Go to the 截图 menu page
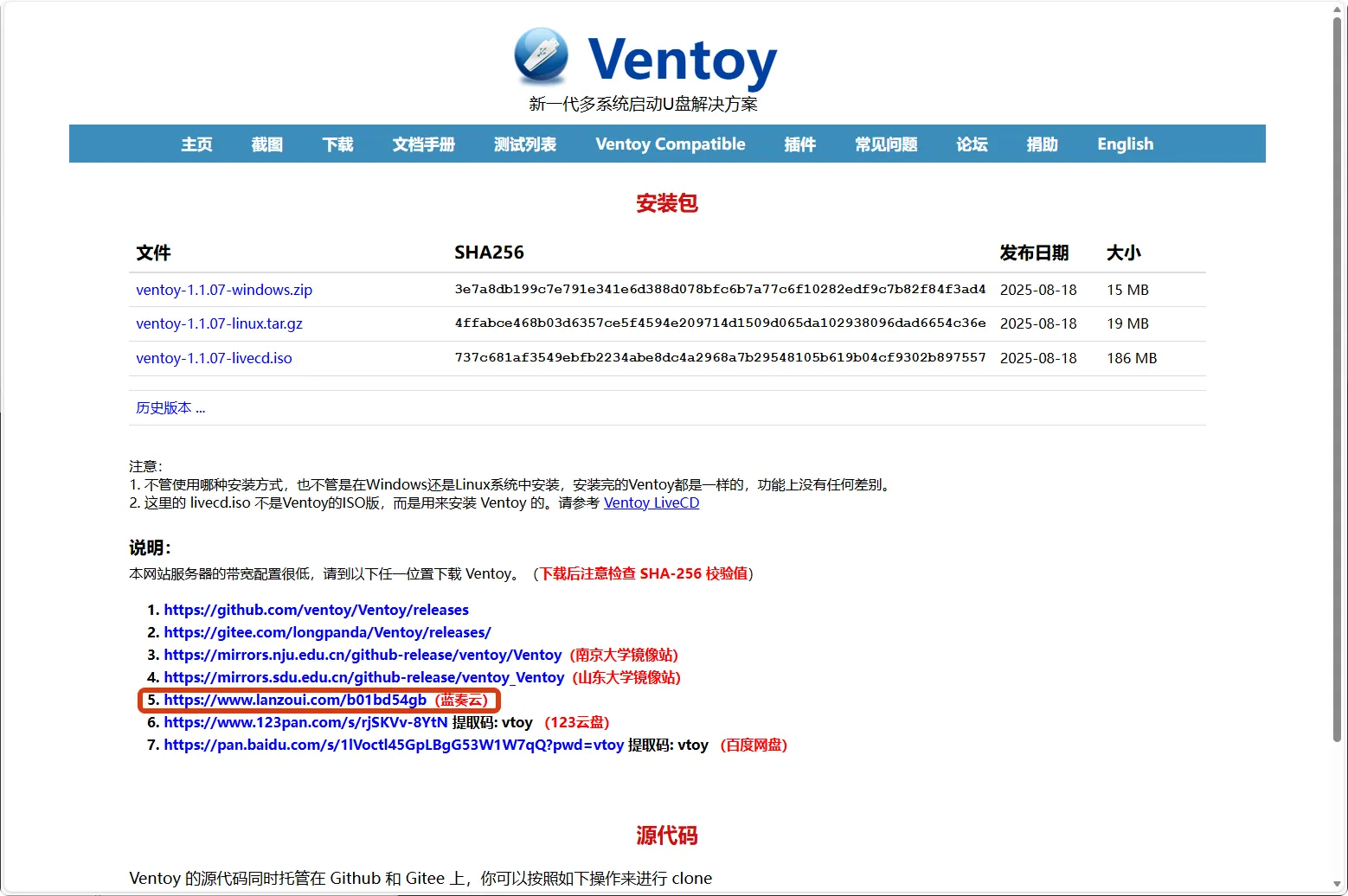 pyautogui.click(x=266, y=144)
